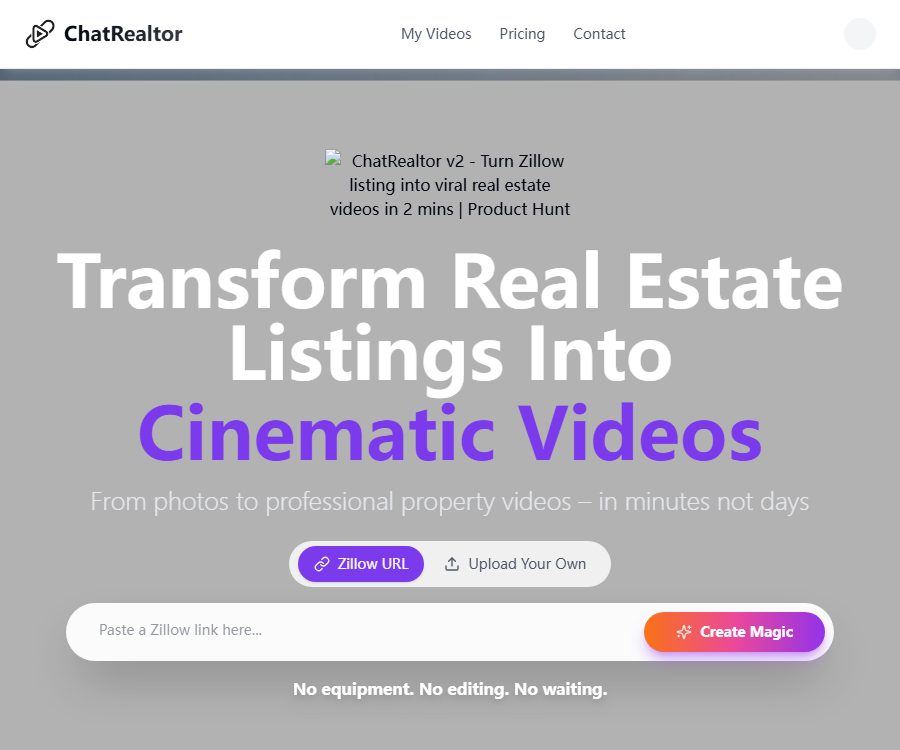
Task: Click 'No equipment. No editing. No waiting.' text
Action: point(450,689)
